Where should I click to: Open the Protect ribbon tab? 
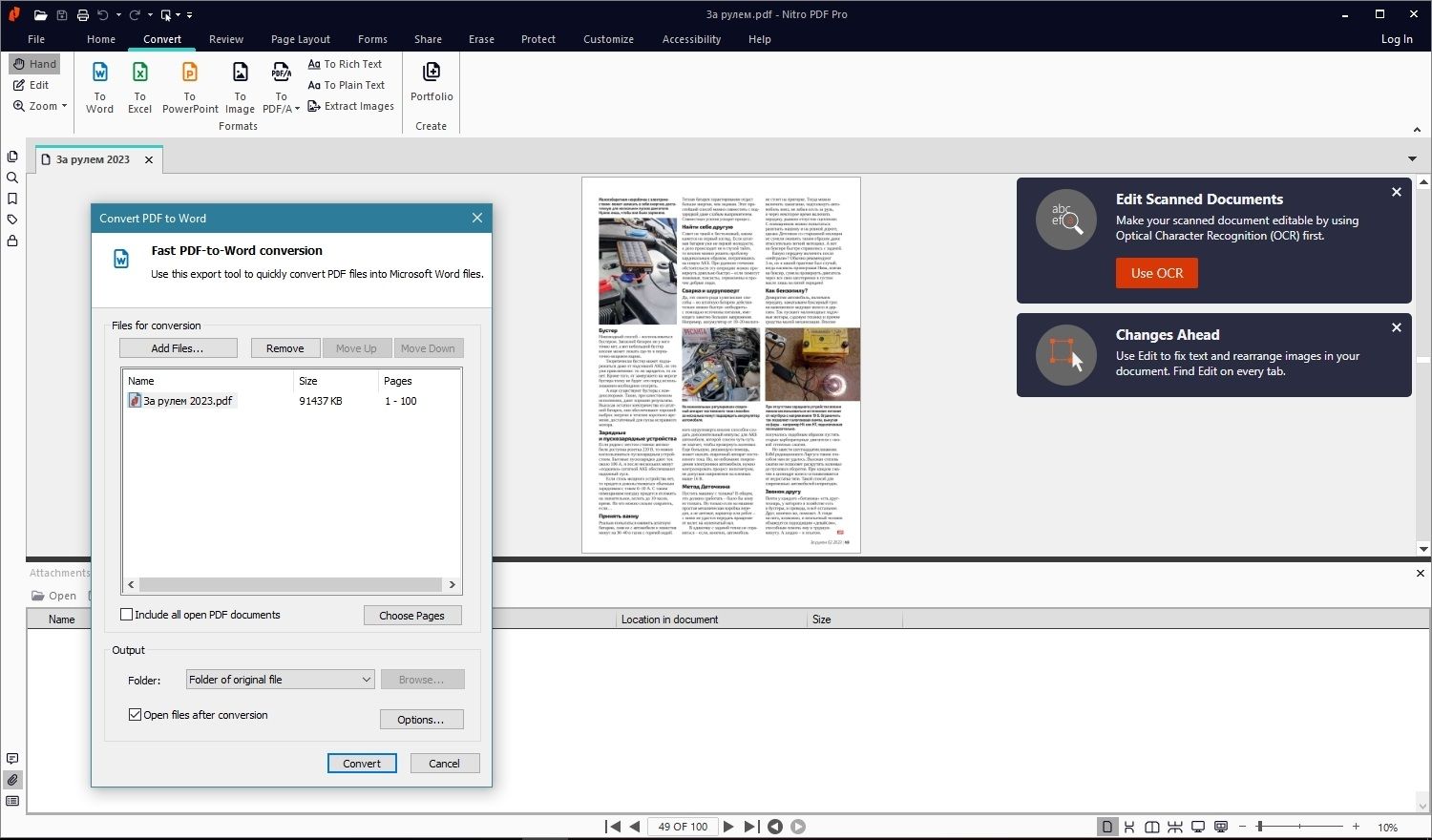(537, 39)
